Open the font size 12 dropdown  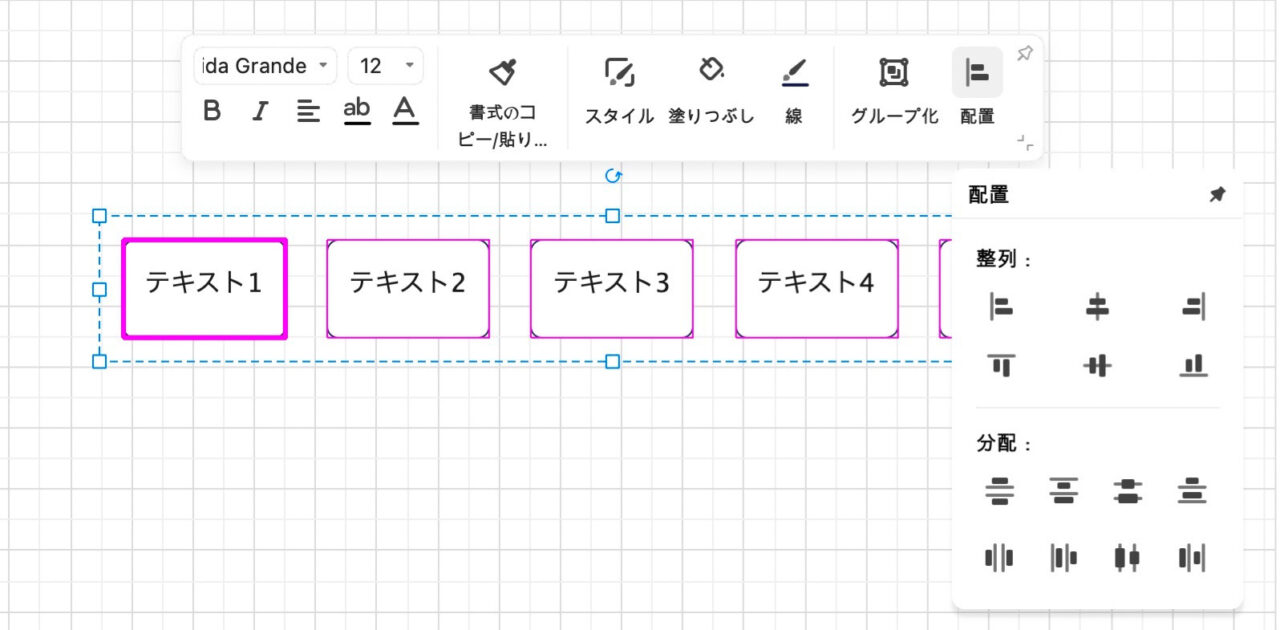click(385, 66)
